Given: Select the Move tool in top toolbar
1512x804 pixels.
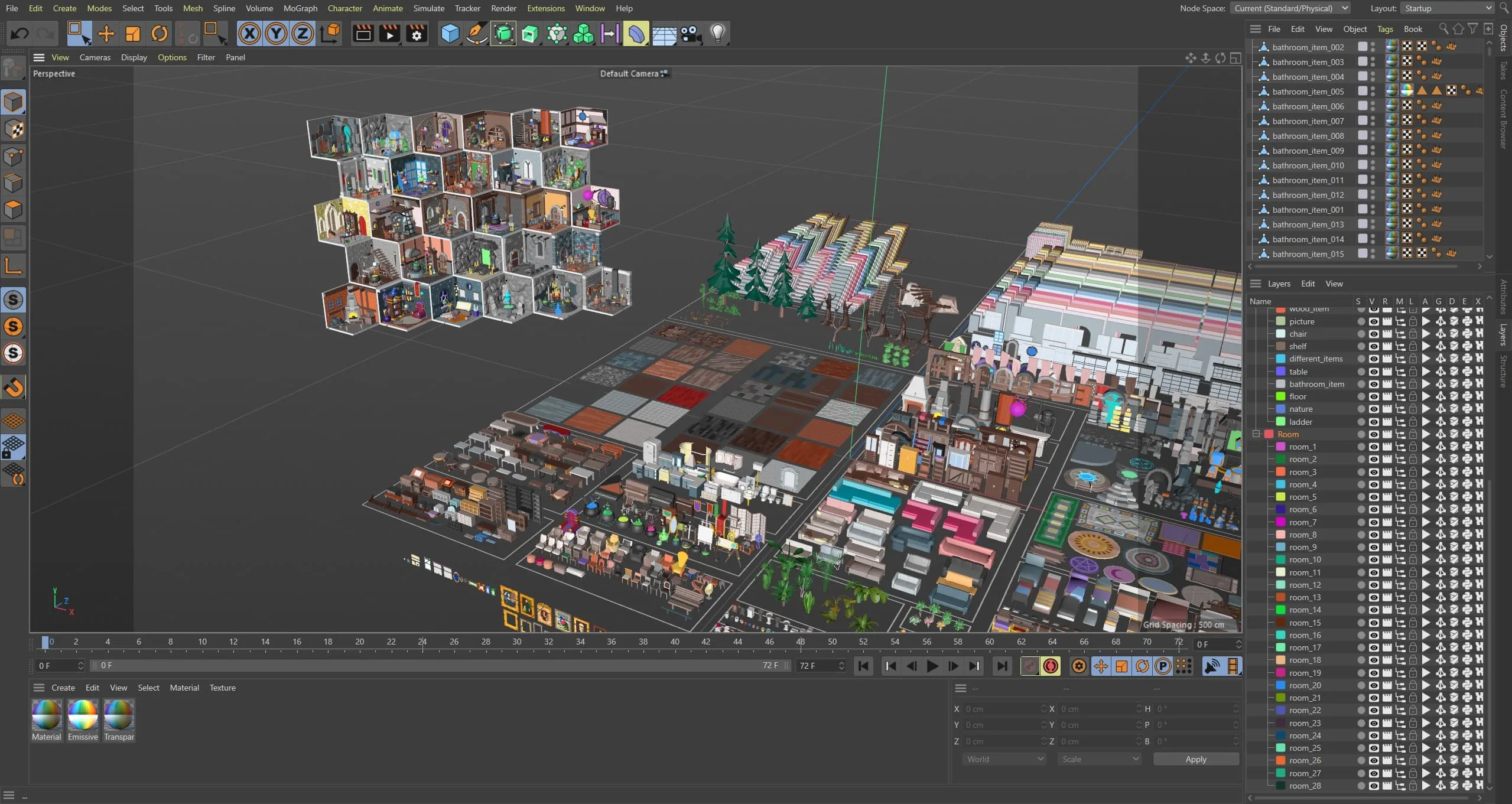Looking at the screenshot, I should pyautogui.click(x=106, y=34).
